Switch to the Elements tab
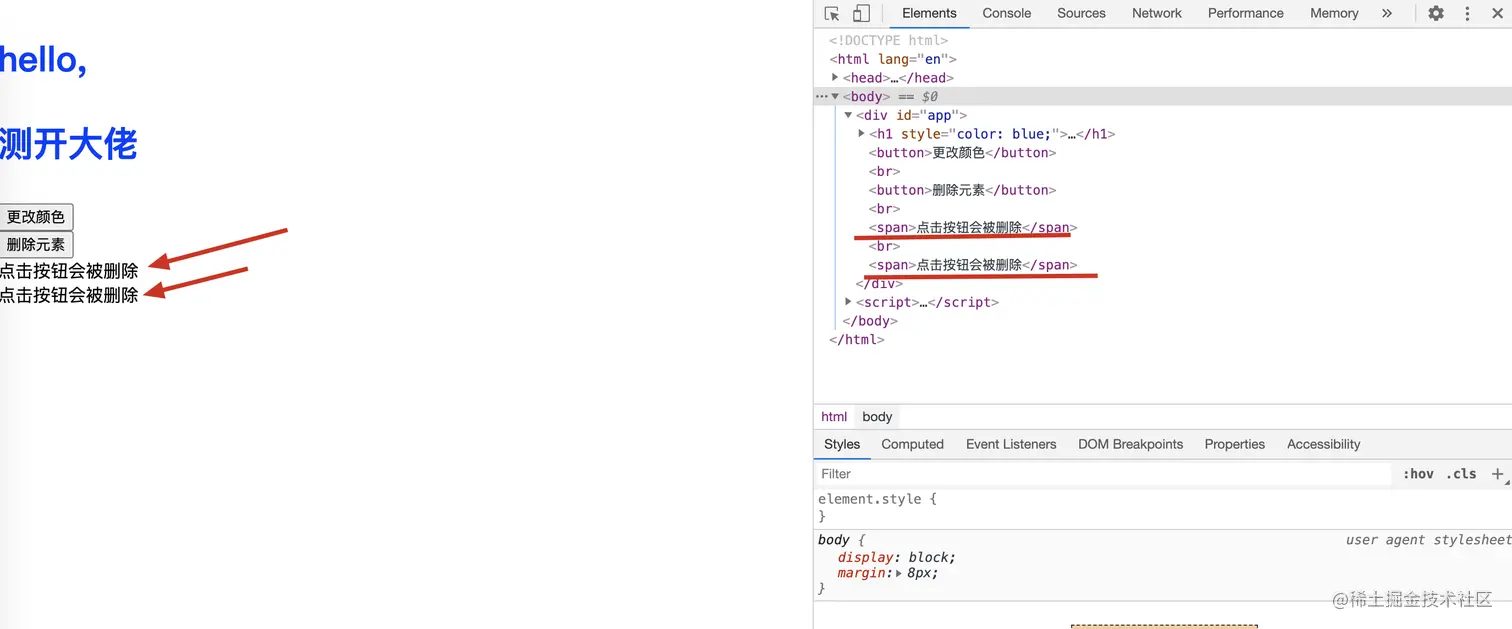 click(x=929, y=14)
